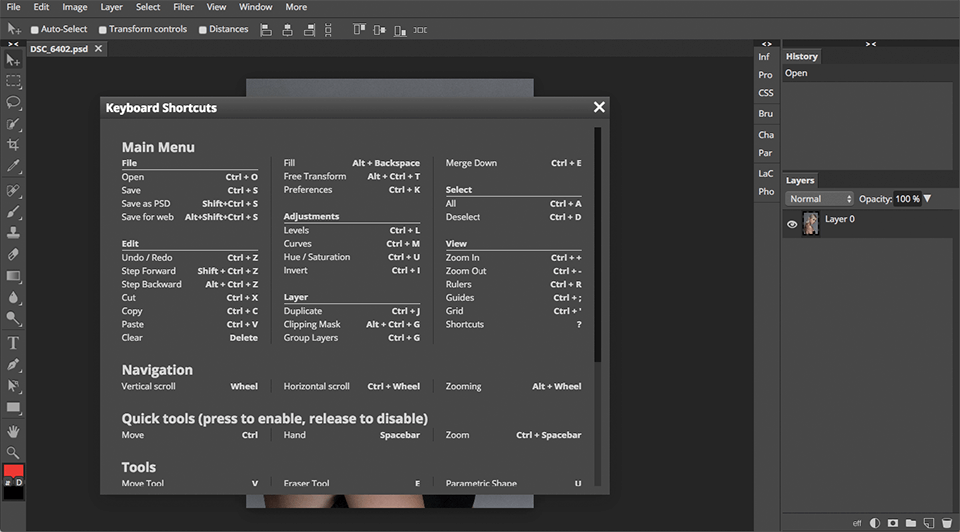This screenshot has width=960, height=532.
Task: Select the Zoom magnifier tool
Action: coord(14,452)
